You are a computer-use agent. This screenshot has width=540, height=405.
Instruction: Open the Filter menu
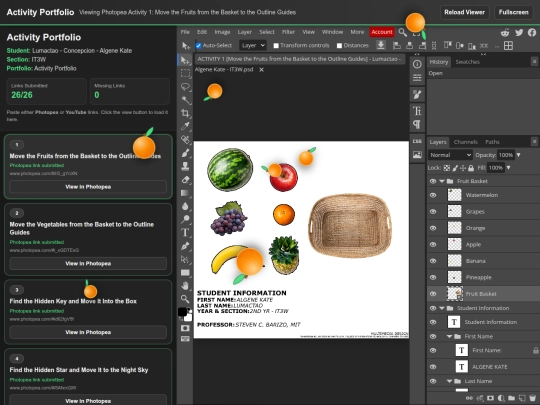(x=288, y=32)
